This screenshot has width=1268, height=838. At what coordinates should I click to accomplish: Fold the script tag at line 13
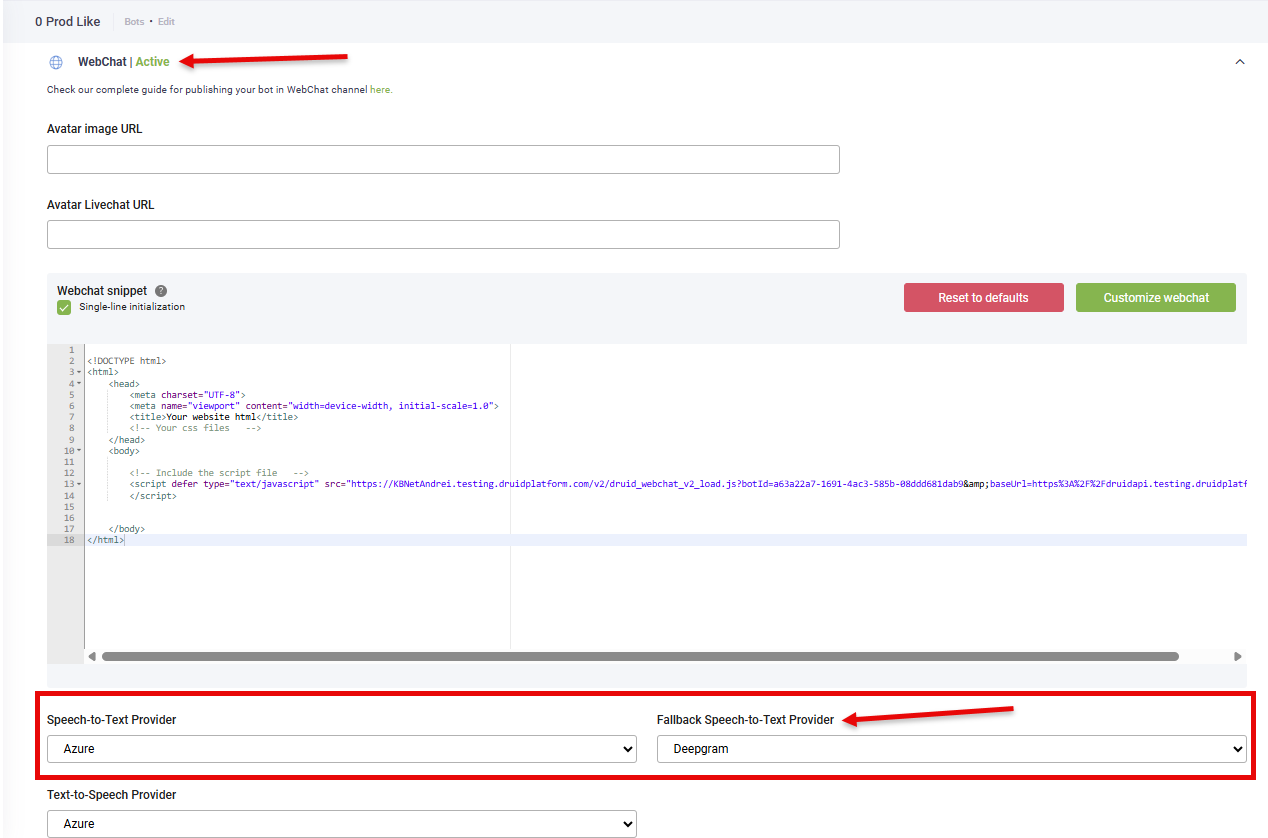(78, 485)
